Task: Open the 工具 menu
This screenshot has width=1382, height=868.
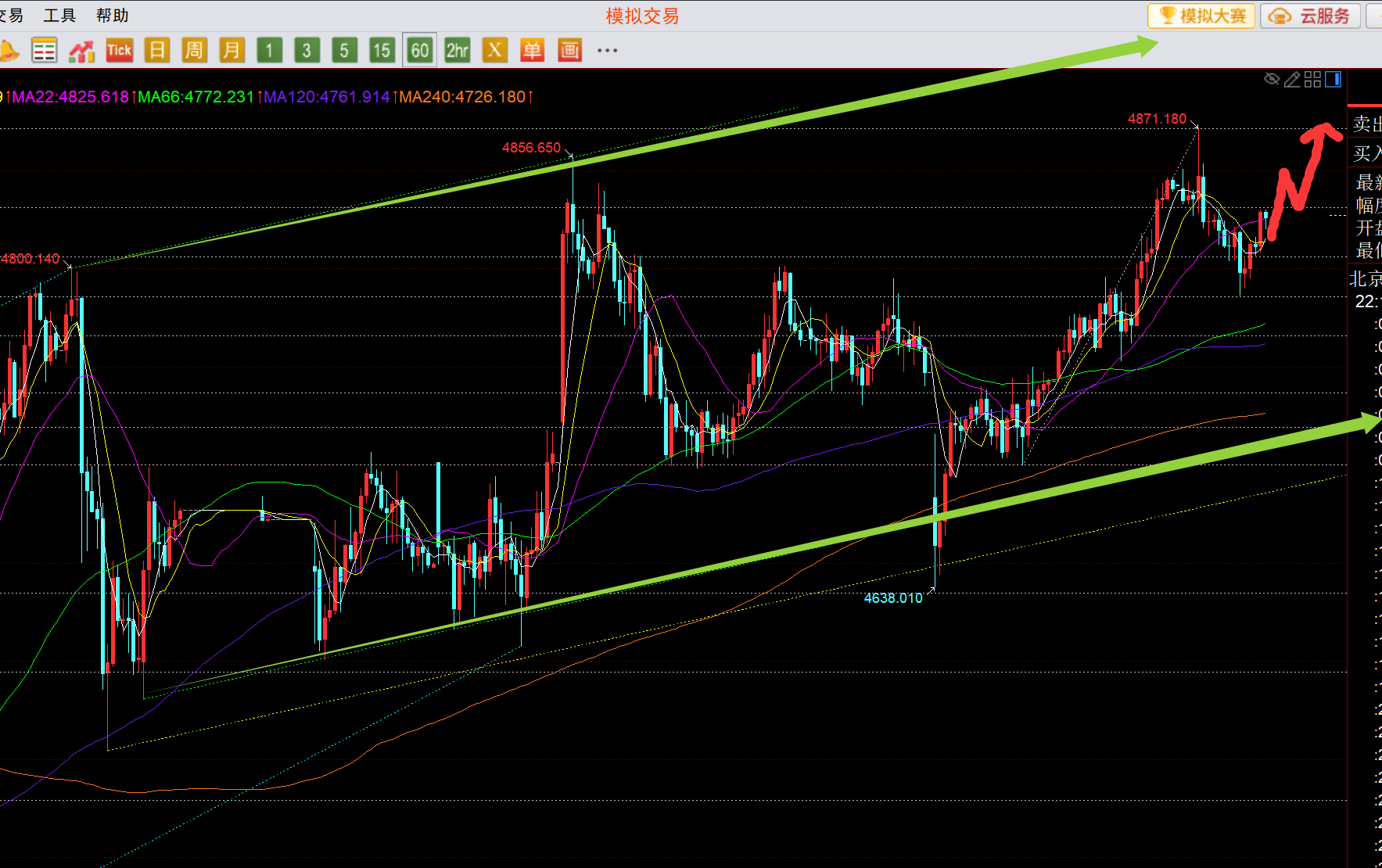Action: 59,16
